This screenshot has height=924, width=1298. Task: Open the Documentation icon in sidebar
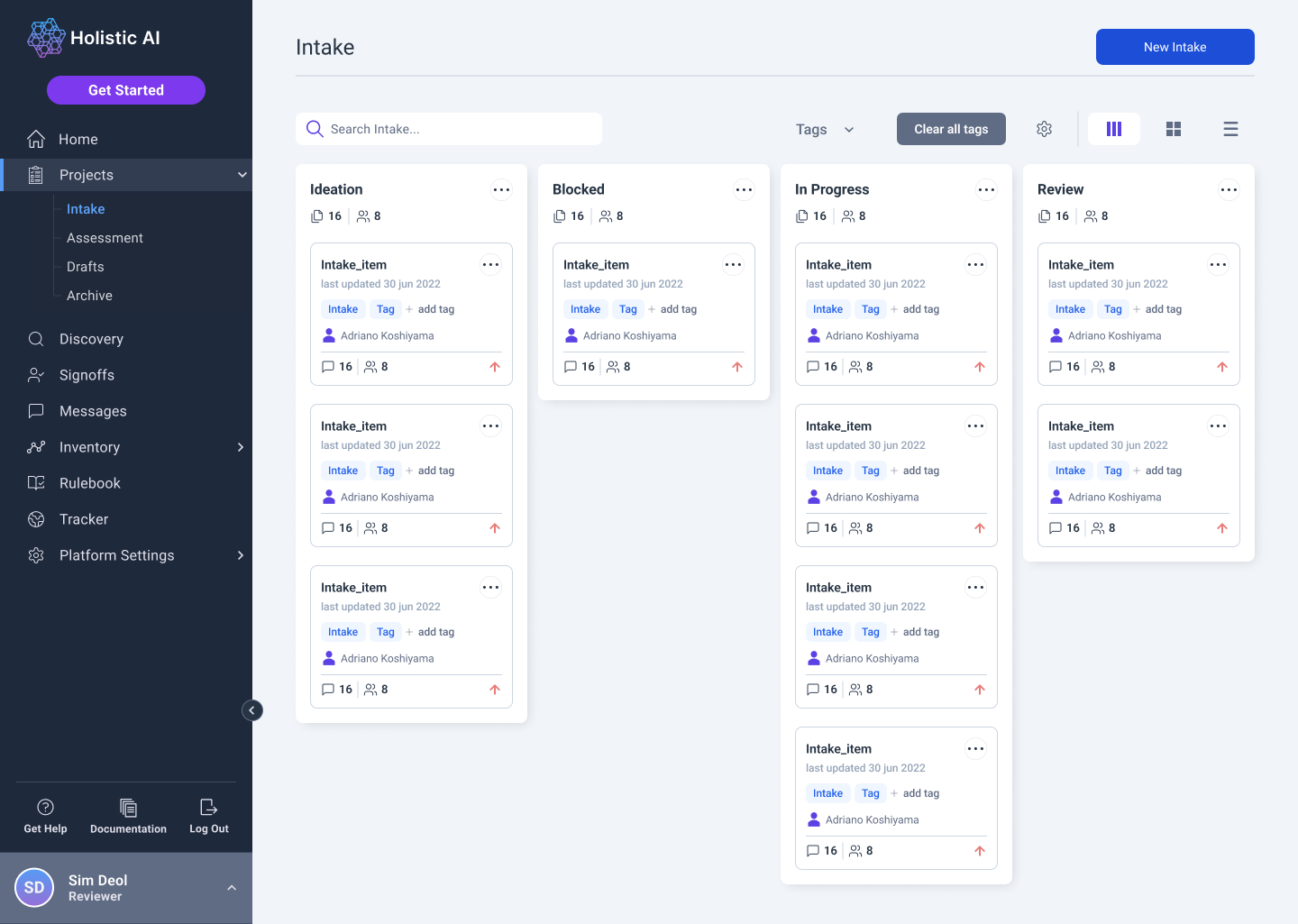click(x=128, y=808)
